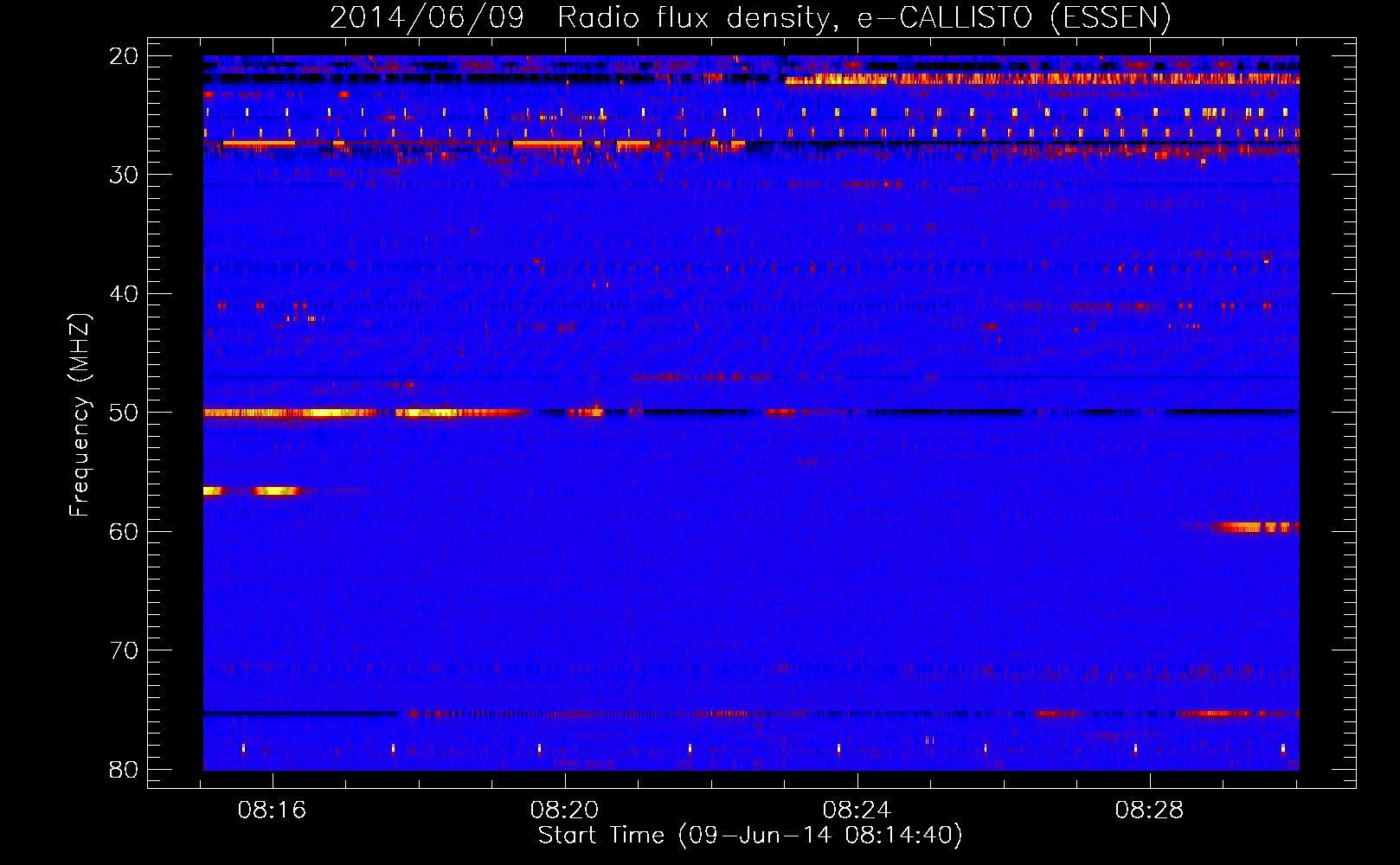This screenshot has height=865, width=1400.
Task: Click the 30 frequency tick label
Action: tap(124, 175)
